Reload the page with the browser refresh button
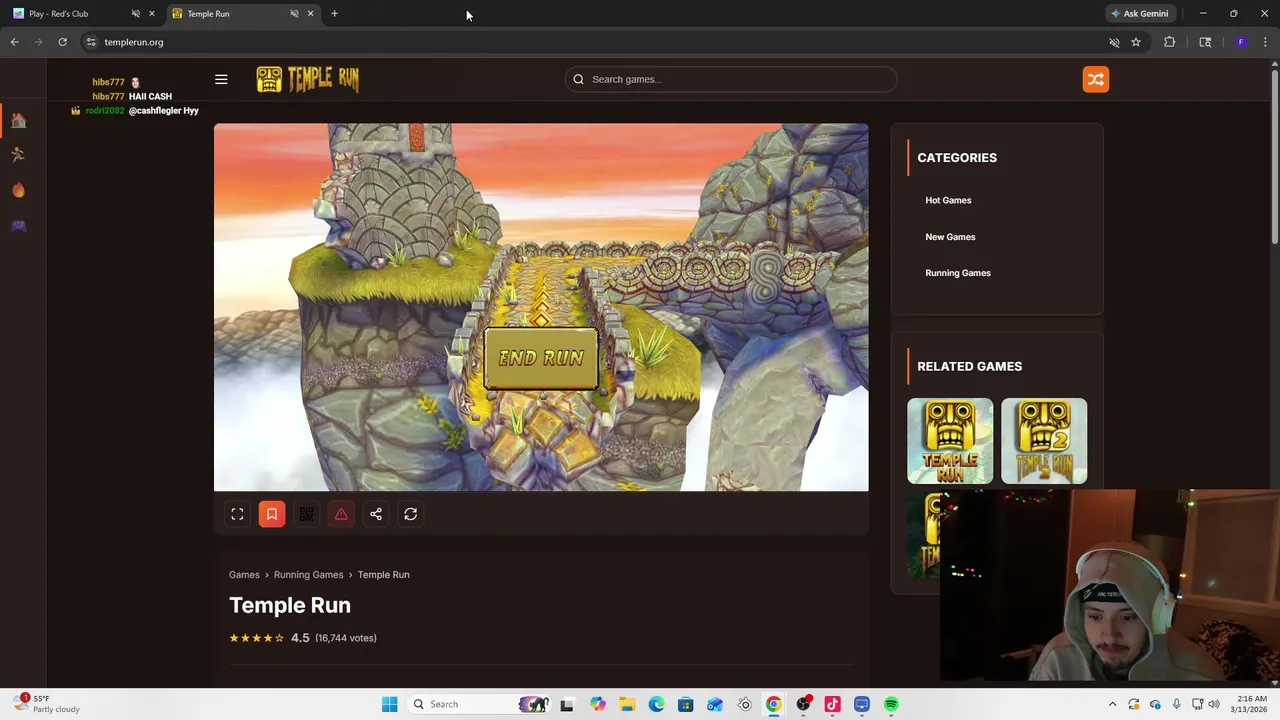The image size is (1280, 720). (x=62, y=42)
